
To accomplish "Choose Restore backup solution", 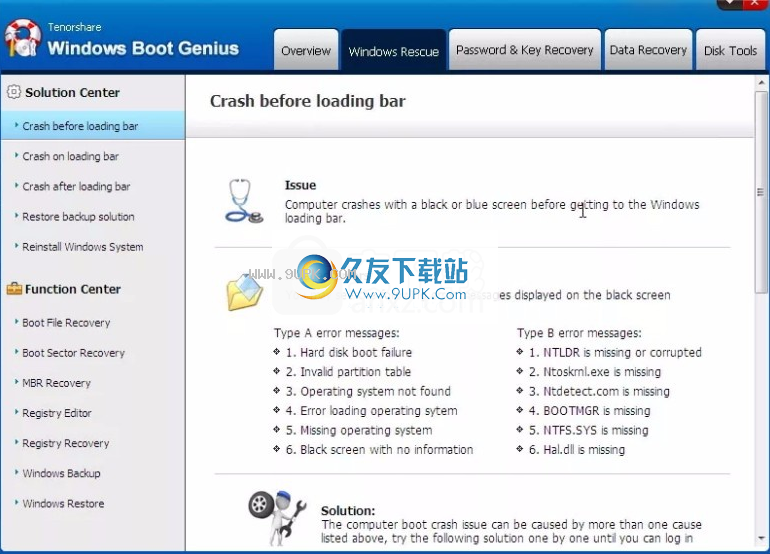I will click(78, 217).
